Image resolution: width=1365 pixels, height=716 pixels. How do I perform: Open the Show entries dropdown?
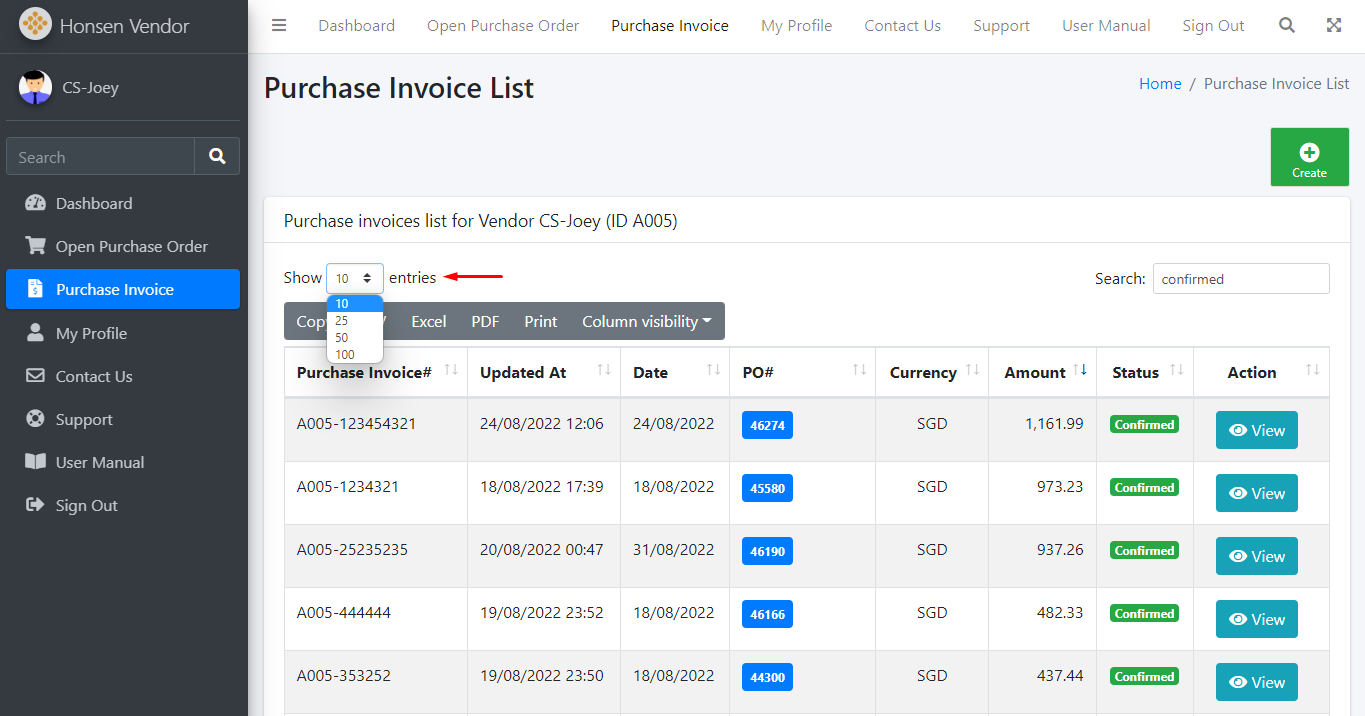pos(354,278)
